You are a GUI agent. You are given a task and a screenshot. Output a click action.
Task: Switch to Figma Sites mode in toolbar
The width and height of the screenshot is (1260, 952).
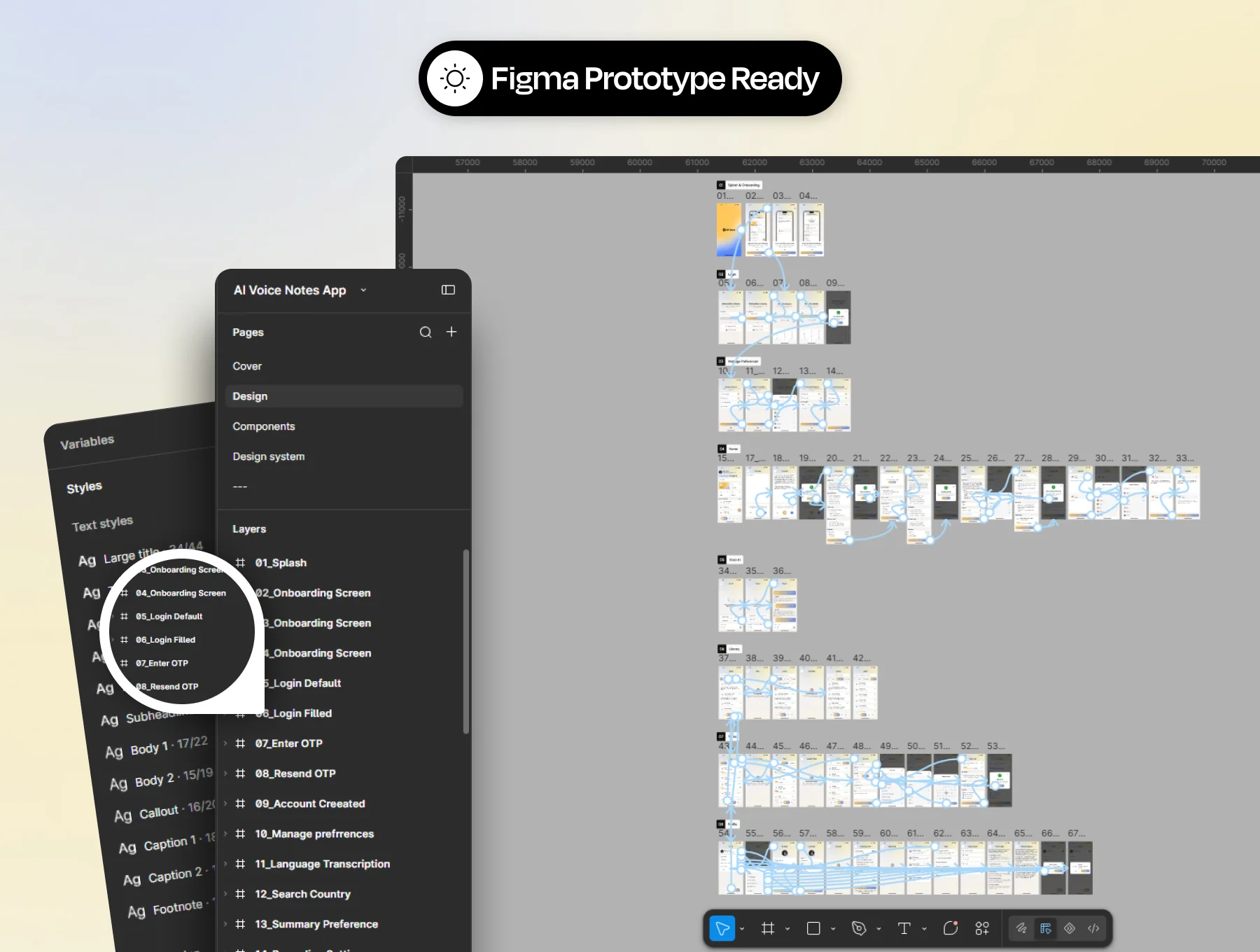tap(1070, 928)
